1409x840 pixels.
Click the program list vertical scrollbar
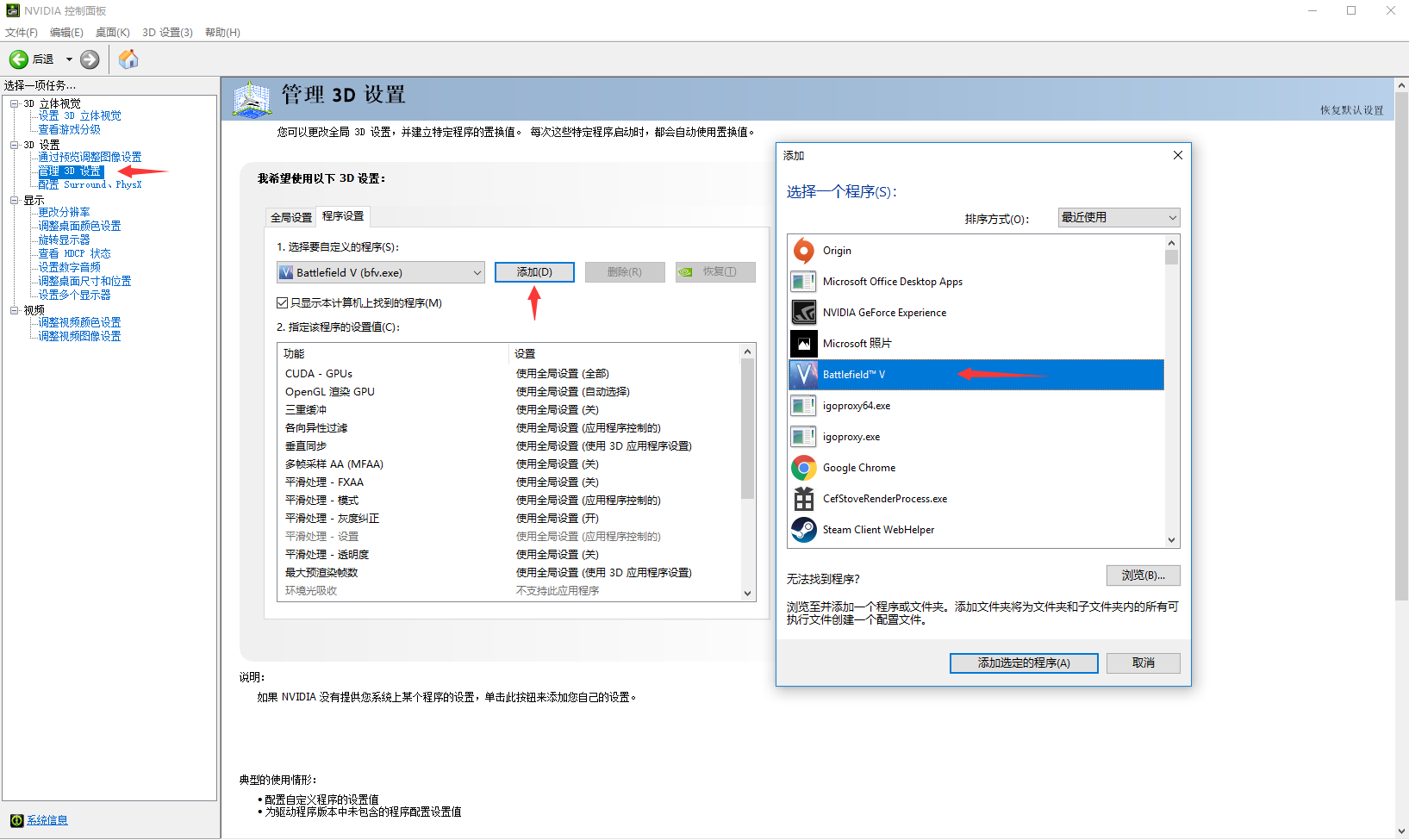(x=1171, y=391)
